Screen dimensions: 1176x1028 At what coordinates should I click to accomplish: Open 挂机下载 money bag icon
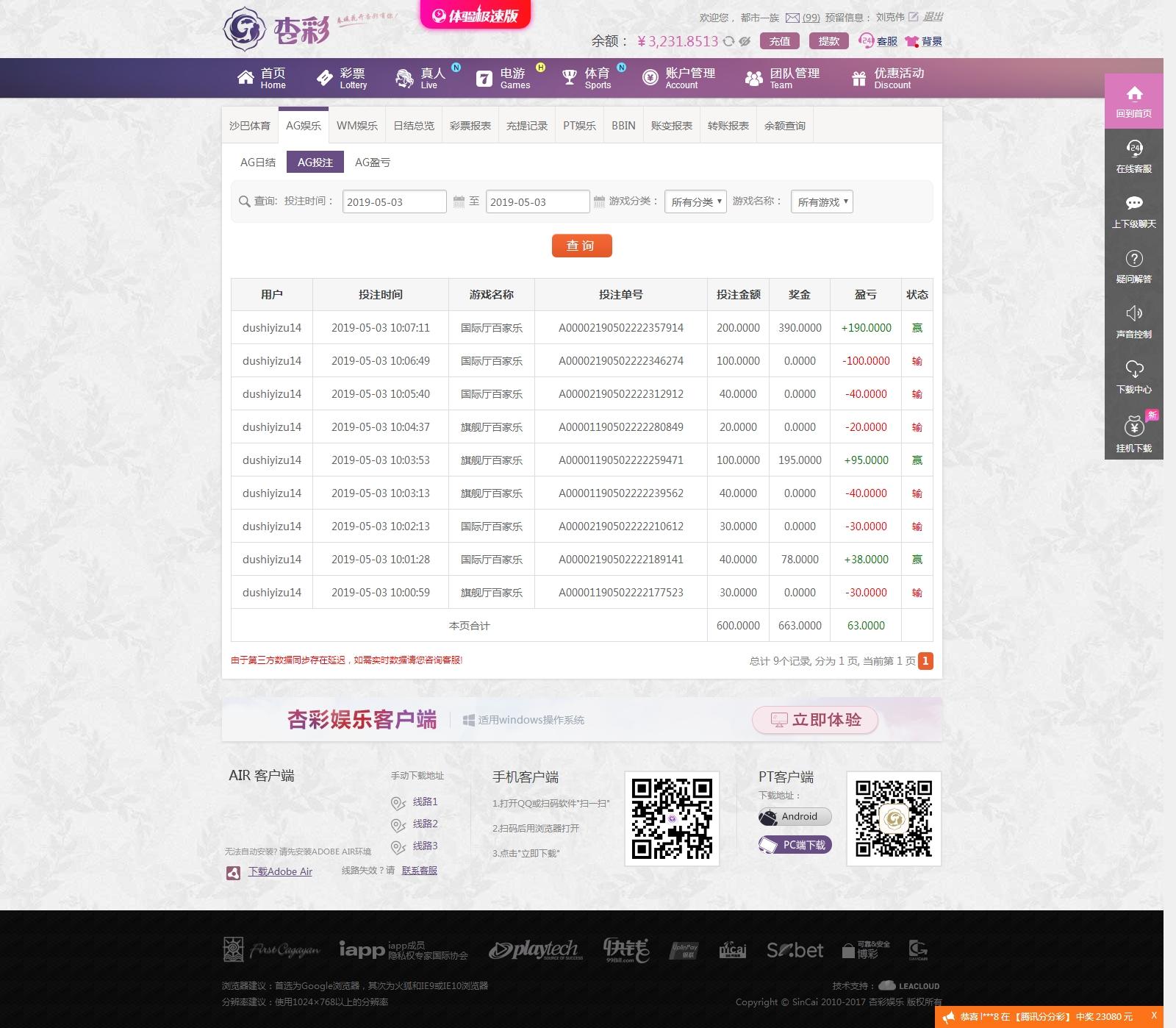click(x=1134, y=426)
